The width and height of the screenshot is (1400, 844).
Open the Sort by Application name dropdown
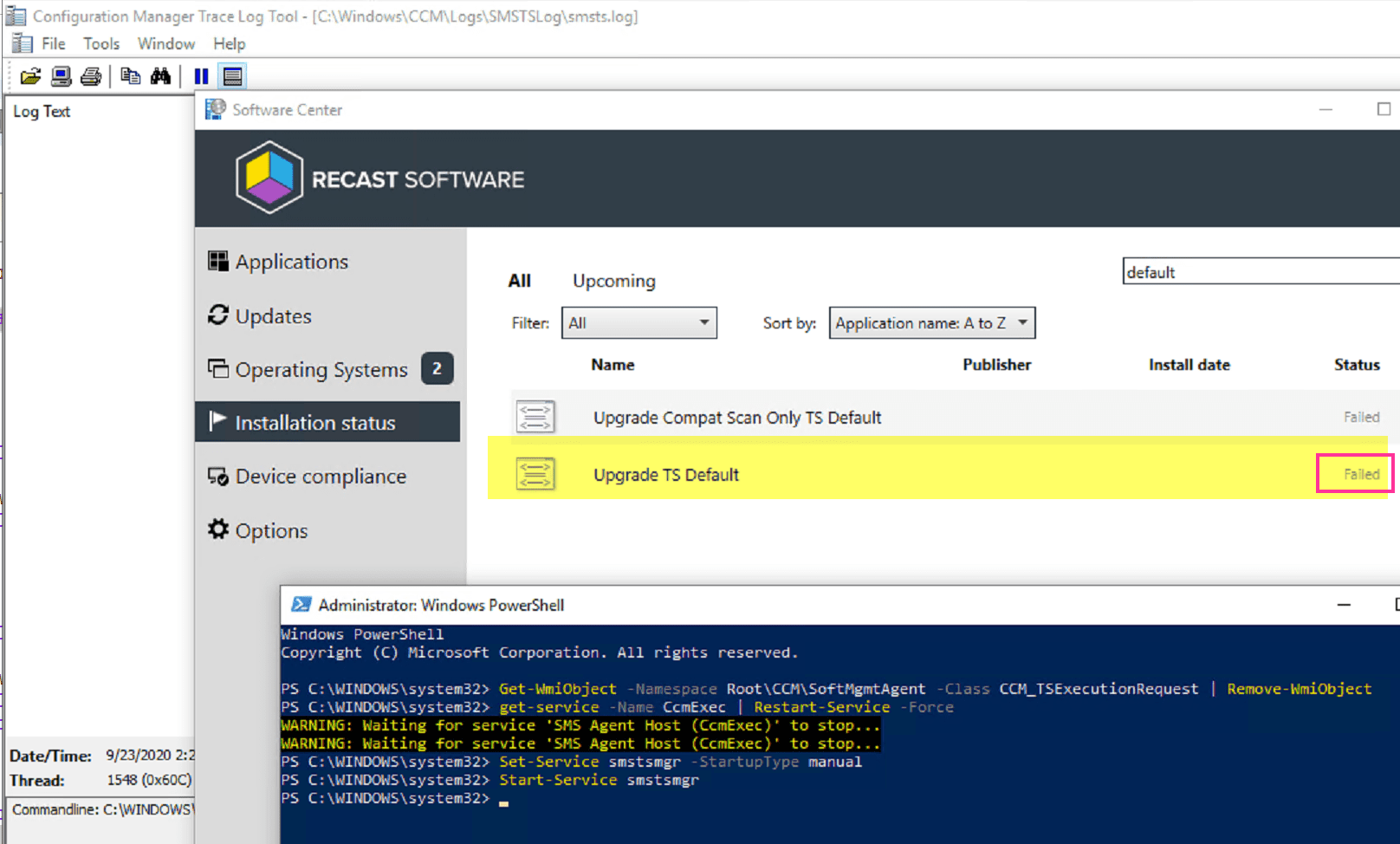pos(931,322)
